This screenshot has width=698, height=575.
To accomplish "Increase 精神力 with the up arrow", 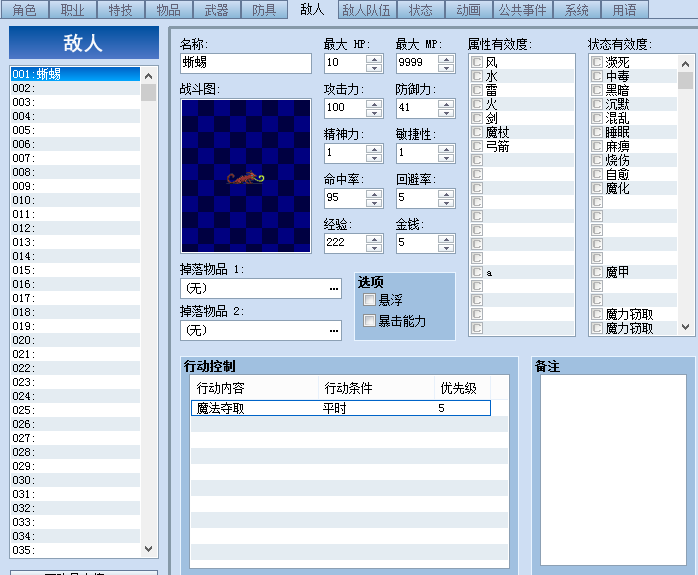I will (x=374, y=148).
